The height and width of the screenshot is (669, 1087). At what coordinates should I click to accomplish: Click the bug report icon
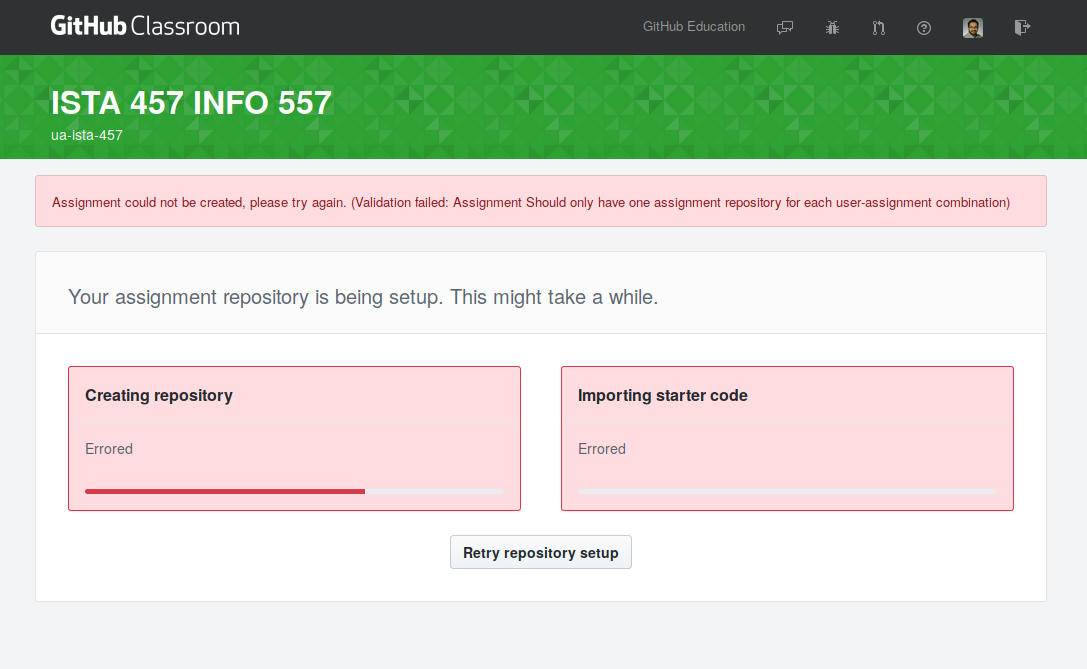tap(831, 27)
